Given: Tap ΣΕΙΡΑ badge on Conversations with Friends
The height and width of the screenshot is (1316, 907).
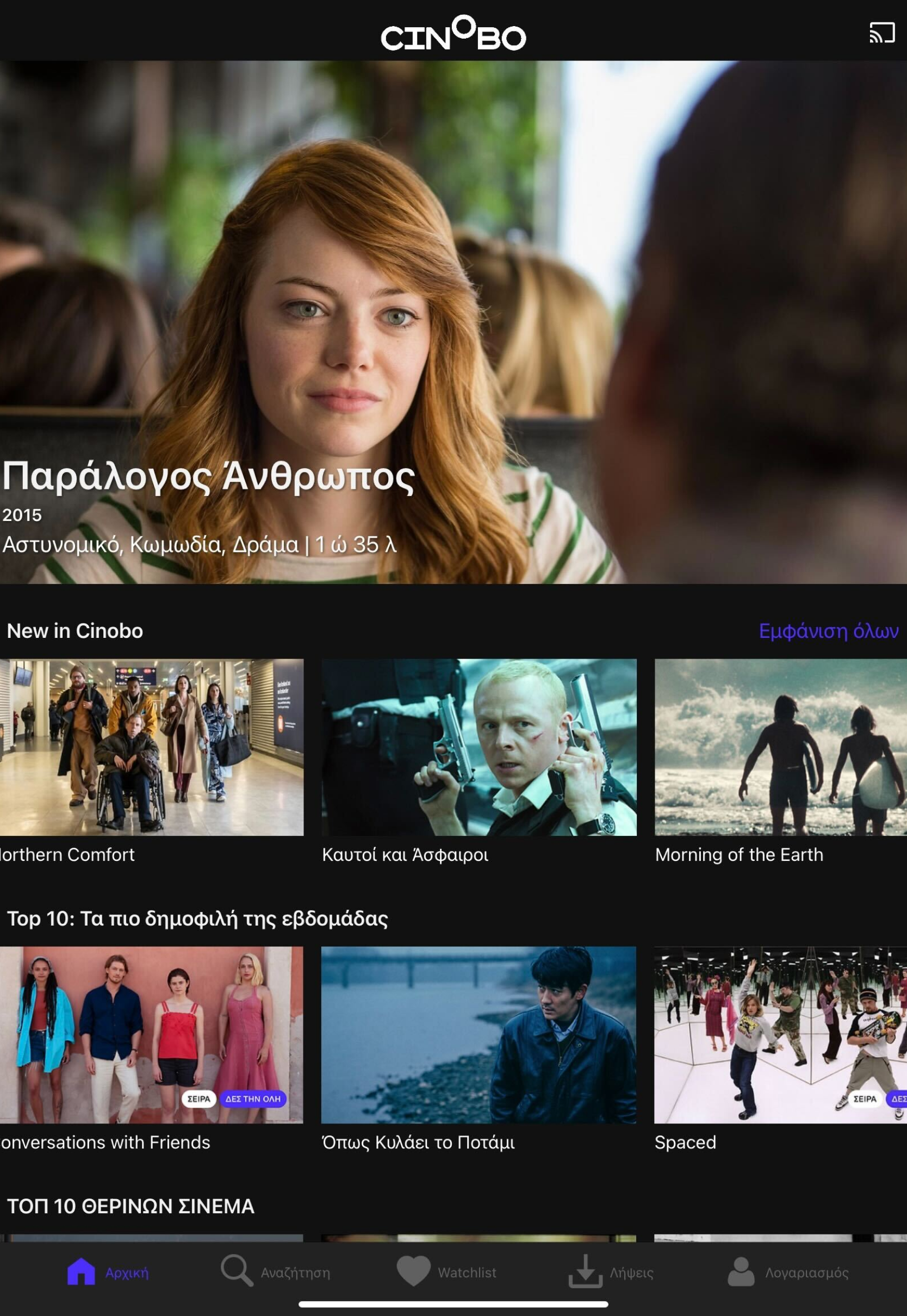Looking at the screenshot, I should 199,1099.
